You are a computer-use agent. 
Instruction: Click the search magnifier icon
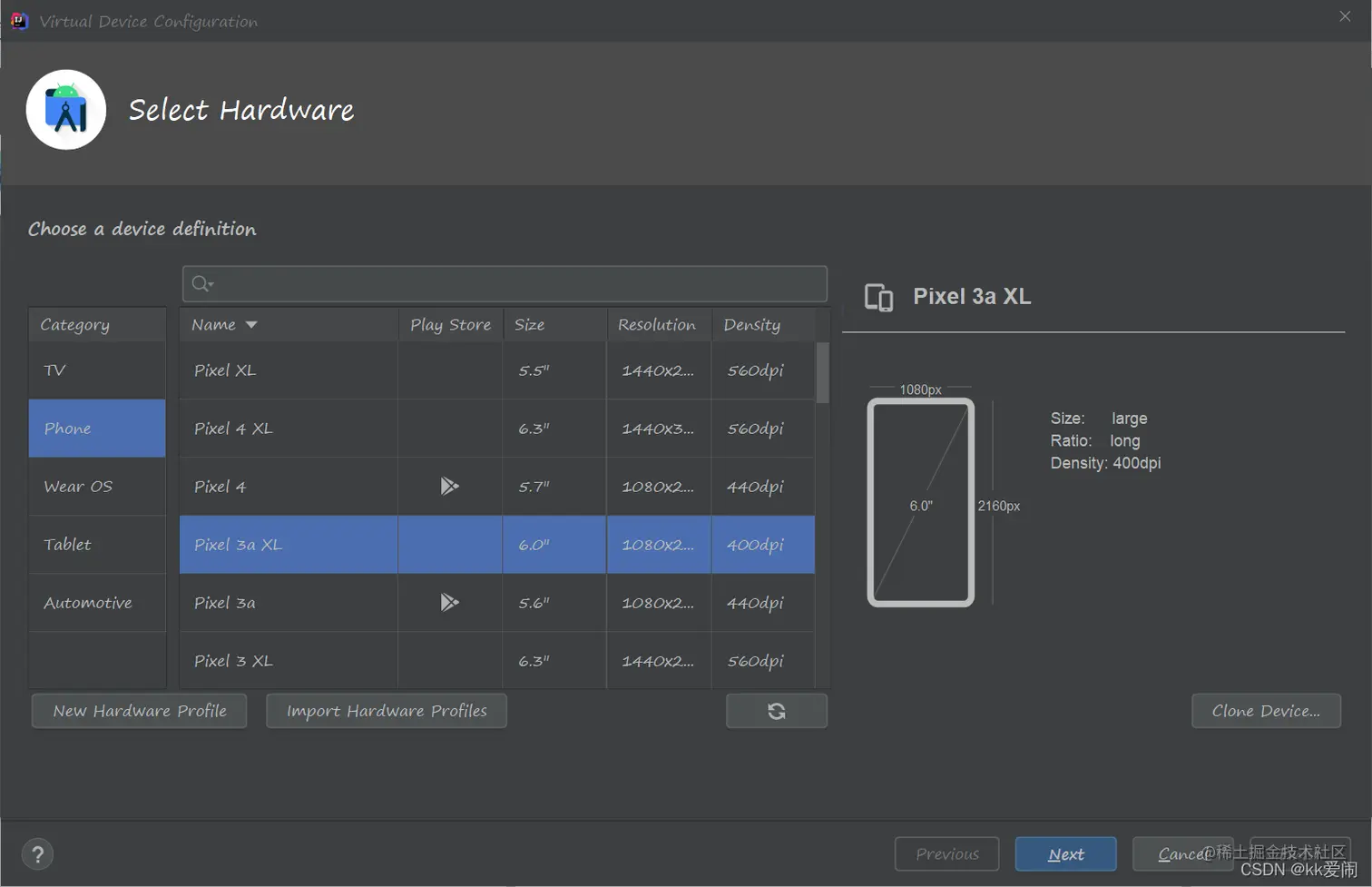tap(201, 284)
